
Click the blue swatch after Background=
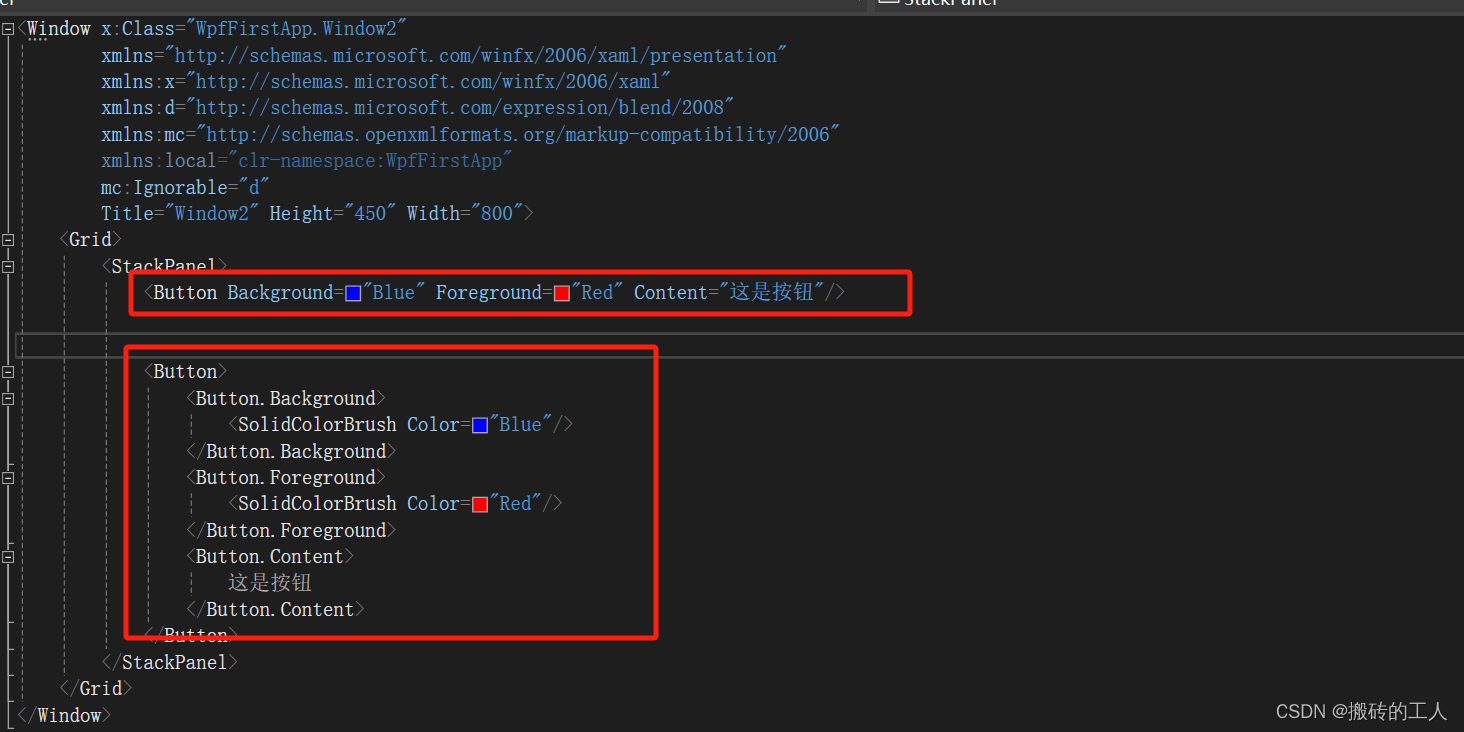pos(353,293)
